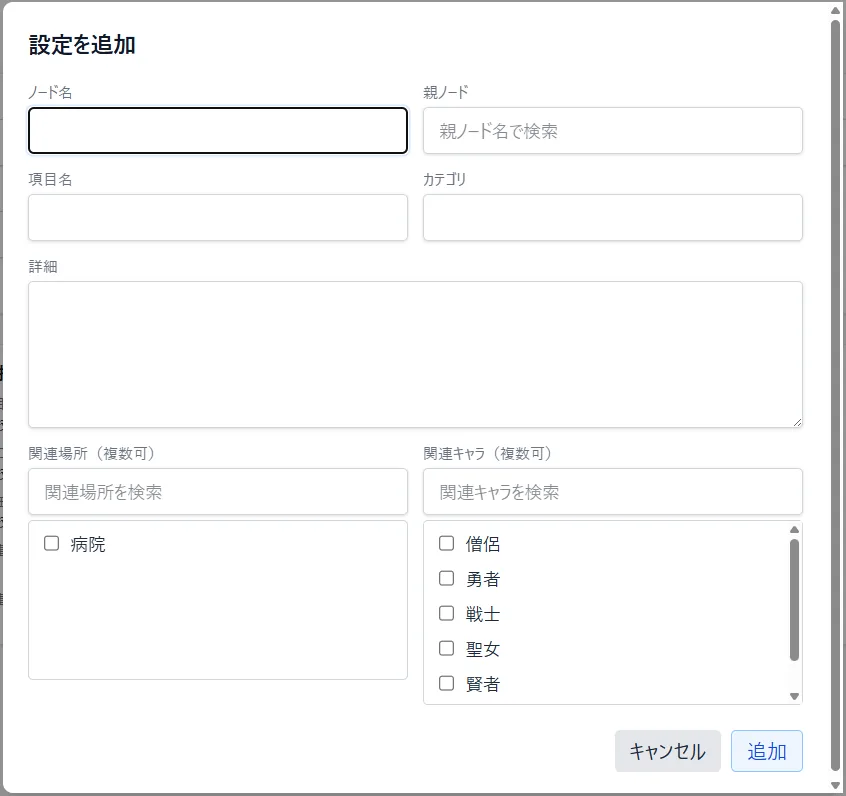
Task: Click into the 項目名 text box
Action: click(x=218, y=217)
